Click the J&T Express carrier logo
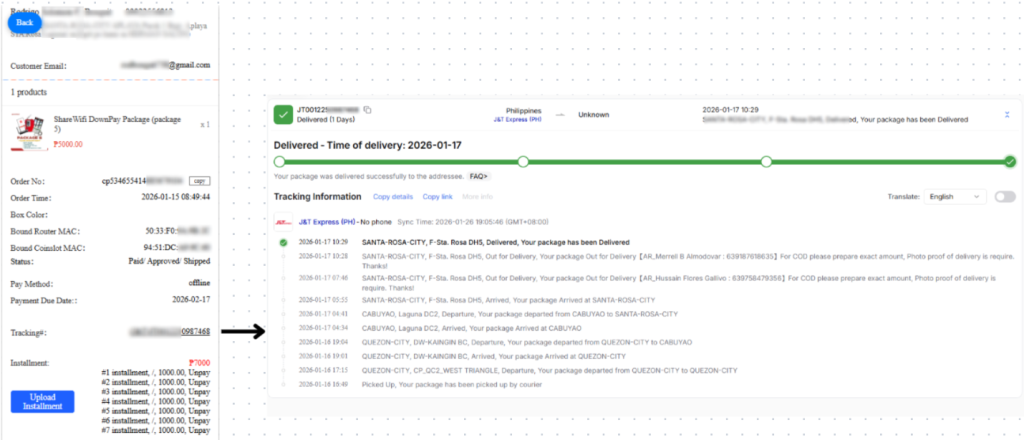 coord(282,221)
